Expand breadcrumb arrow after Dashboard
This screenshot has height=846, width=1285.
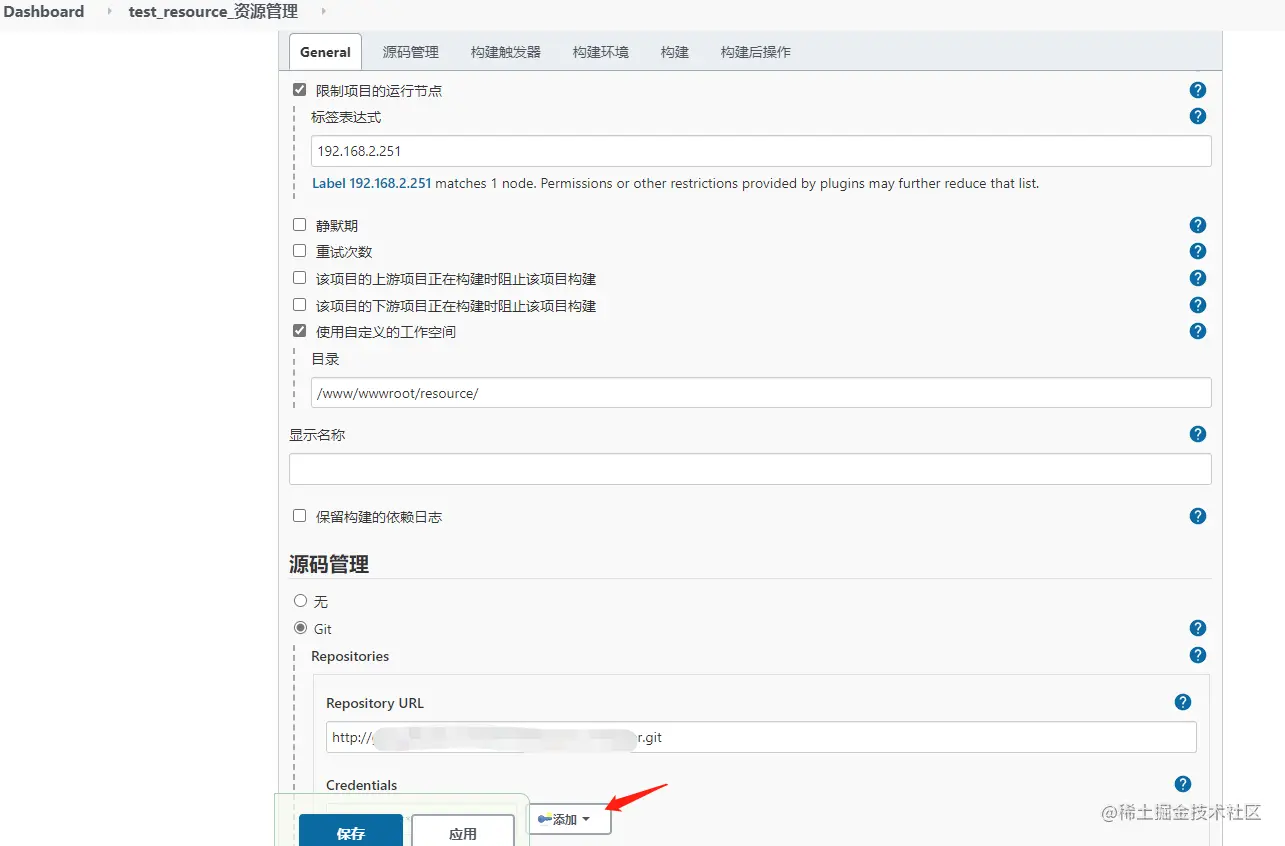pos(109,11)
